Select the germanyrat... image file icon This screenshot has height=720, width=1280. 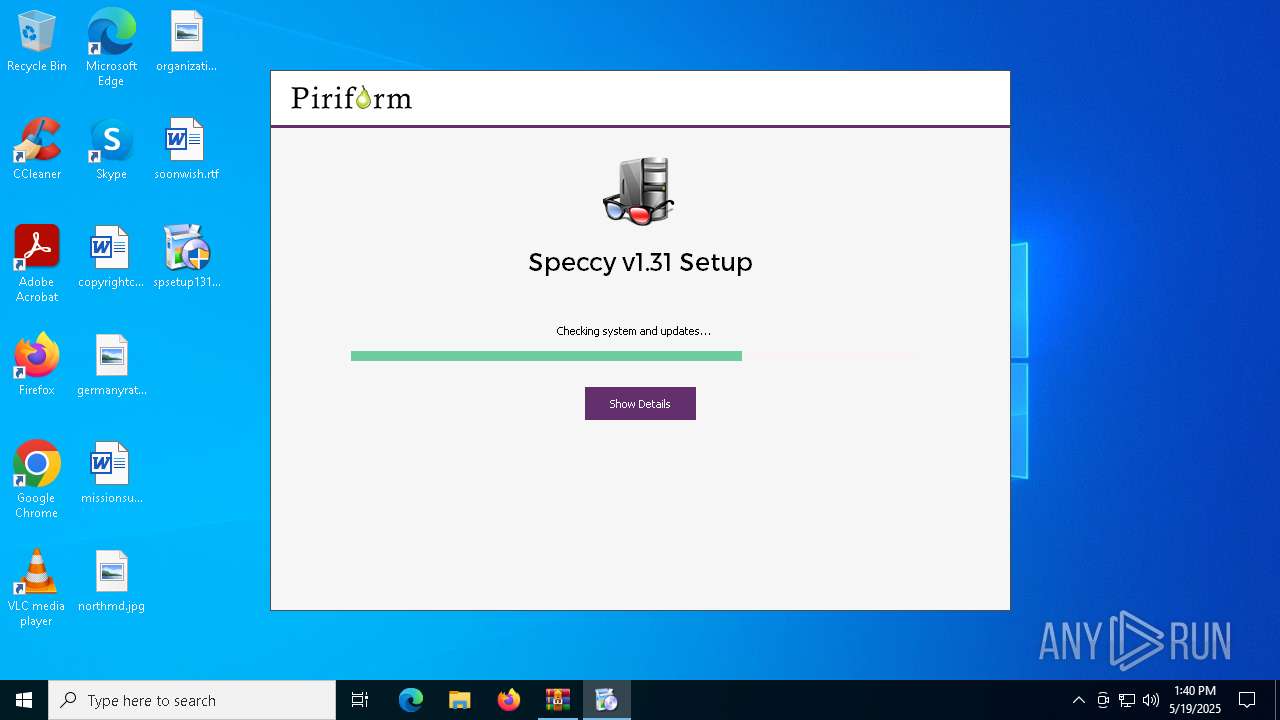tap(111, 366)
